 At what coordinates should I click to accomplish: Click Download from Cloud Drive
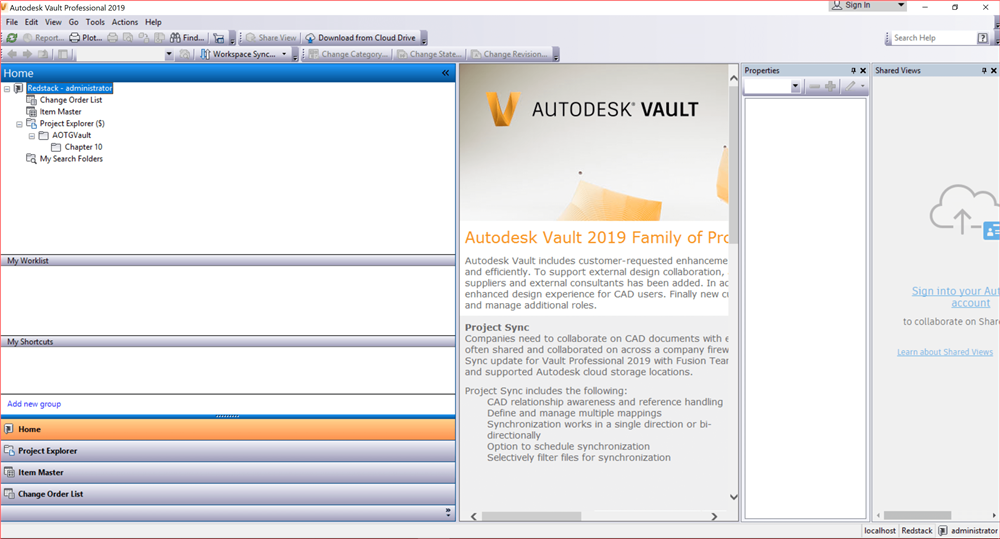click(360, 38)
